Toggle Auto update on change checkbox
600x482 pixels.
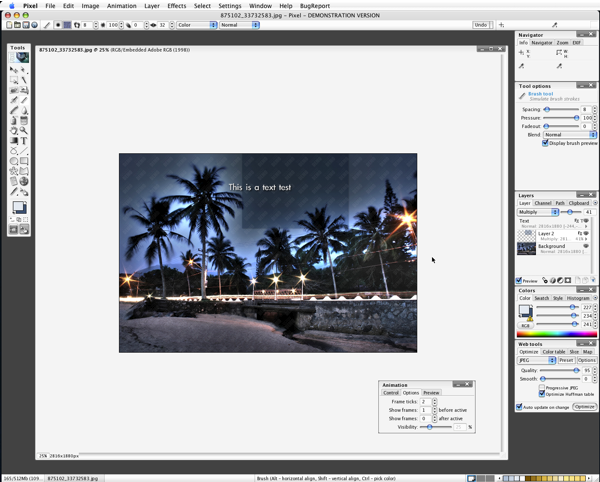point(519,407)
